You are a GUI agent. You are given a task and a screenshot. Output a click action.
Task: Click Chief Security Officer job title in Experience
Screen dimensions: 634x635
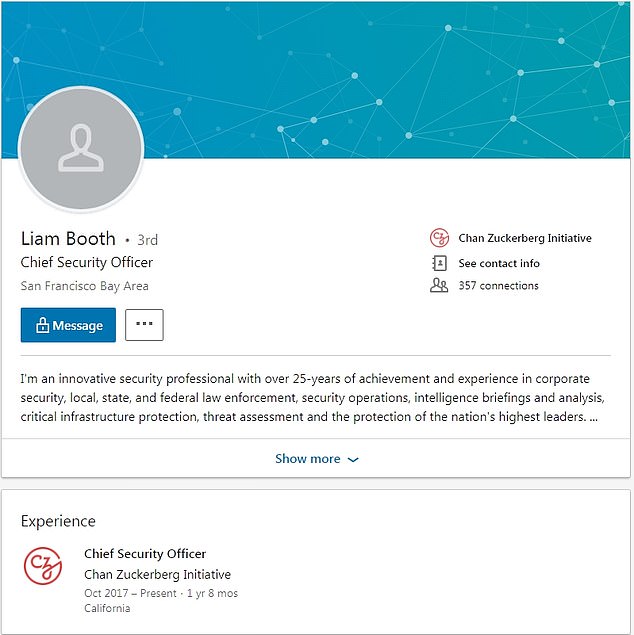point(145,554)
